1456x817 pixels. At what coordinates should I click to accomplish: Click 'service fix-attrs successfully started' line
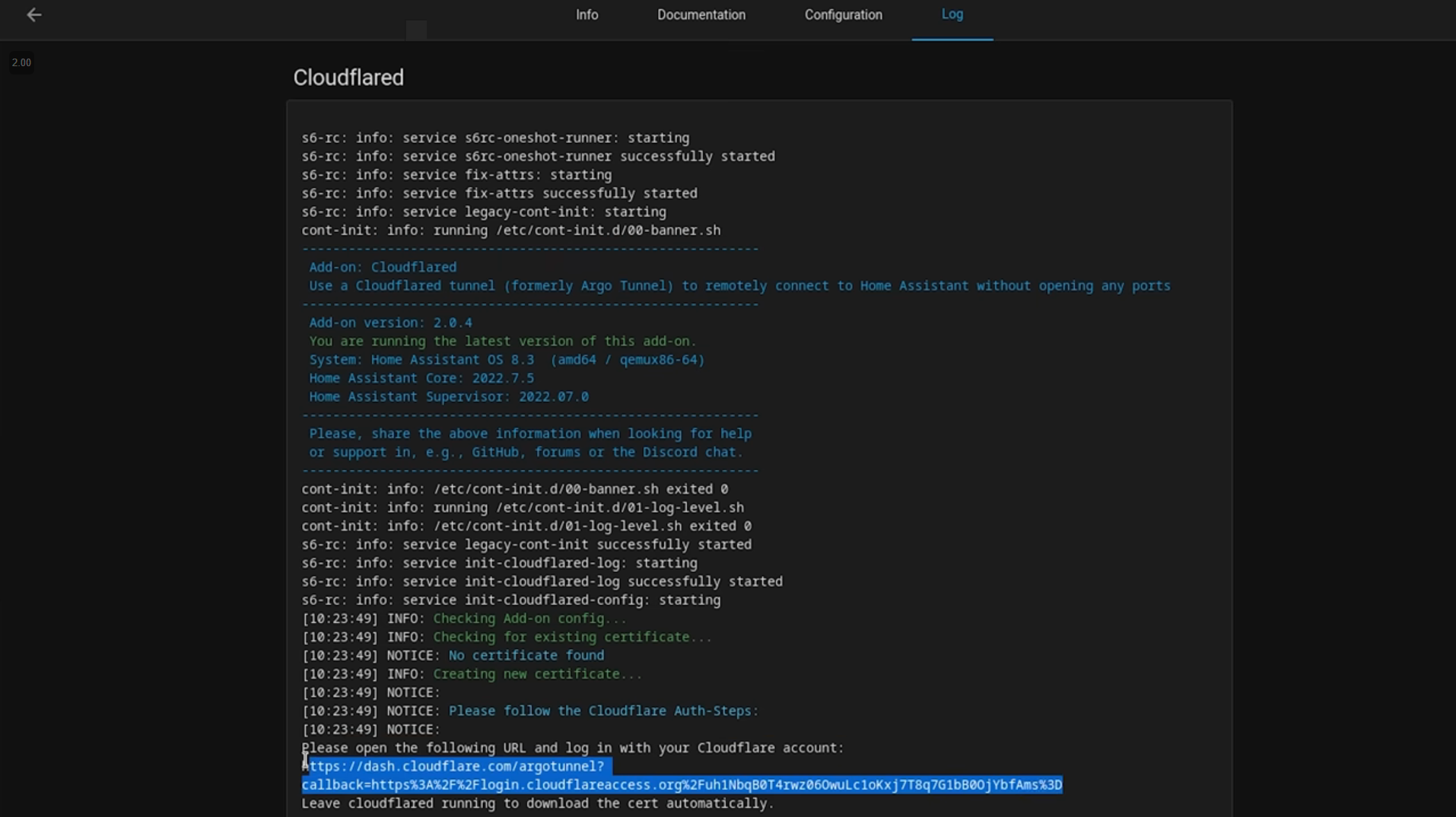coord(499,193)
